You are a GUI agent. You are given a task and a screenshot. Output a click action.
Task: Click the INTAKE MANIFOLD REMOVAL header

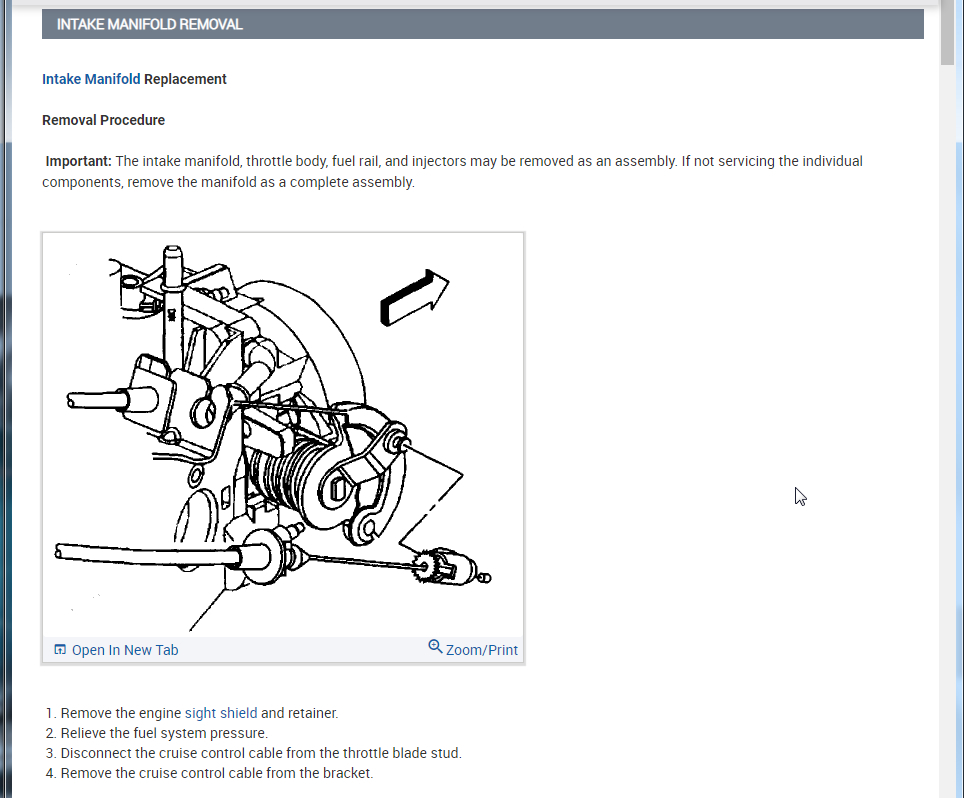pyautogui.click(x=483, y=24)
